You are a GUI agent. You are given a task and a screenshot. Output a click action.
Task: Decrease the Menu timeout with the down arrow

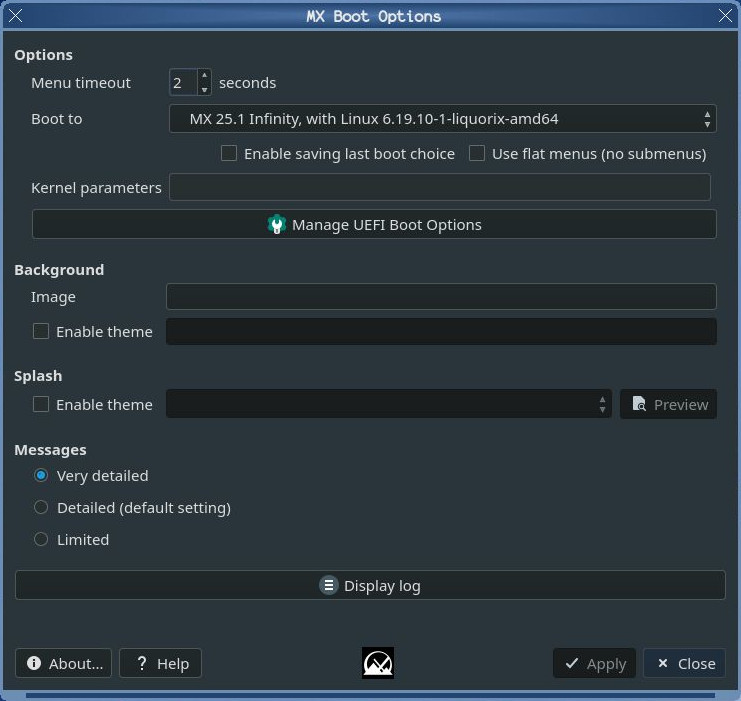204,89
